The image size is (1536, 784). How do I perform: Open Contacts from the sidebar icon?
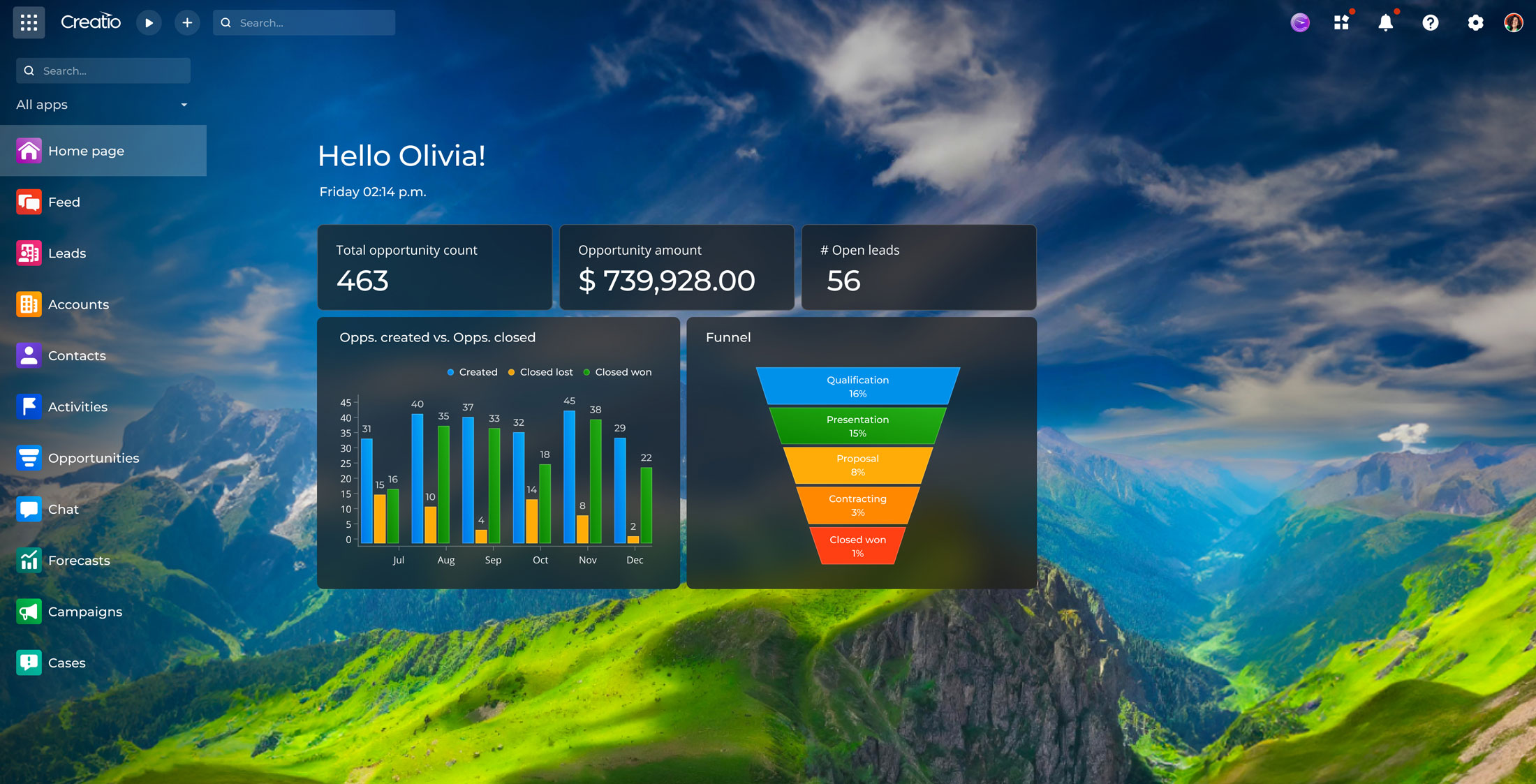coord(29,355)
